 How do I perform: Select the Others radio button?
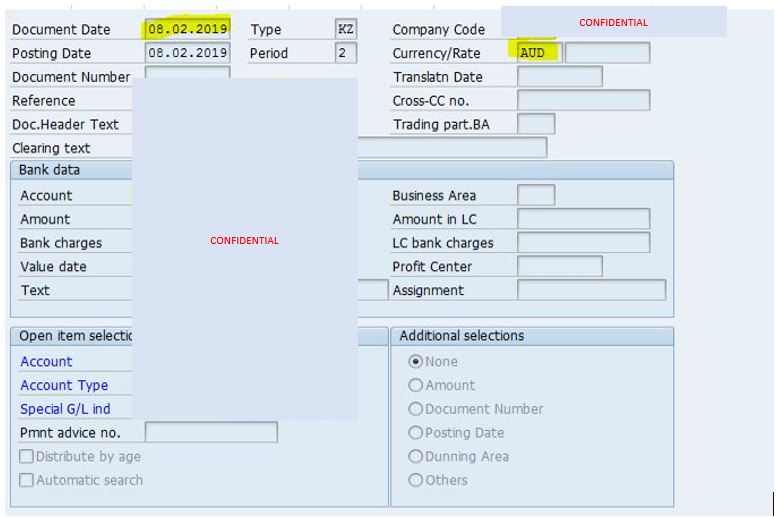pyautogui.click(x=416, y=480)
